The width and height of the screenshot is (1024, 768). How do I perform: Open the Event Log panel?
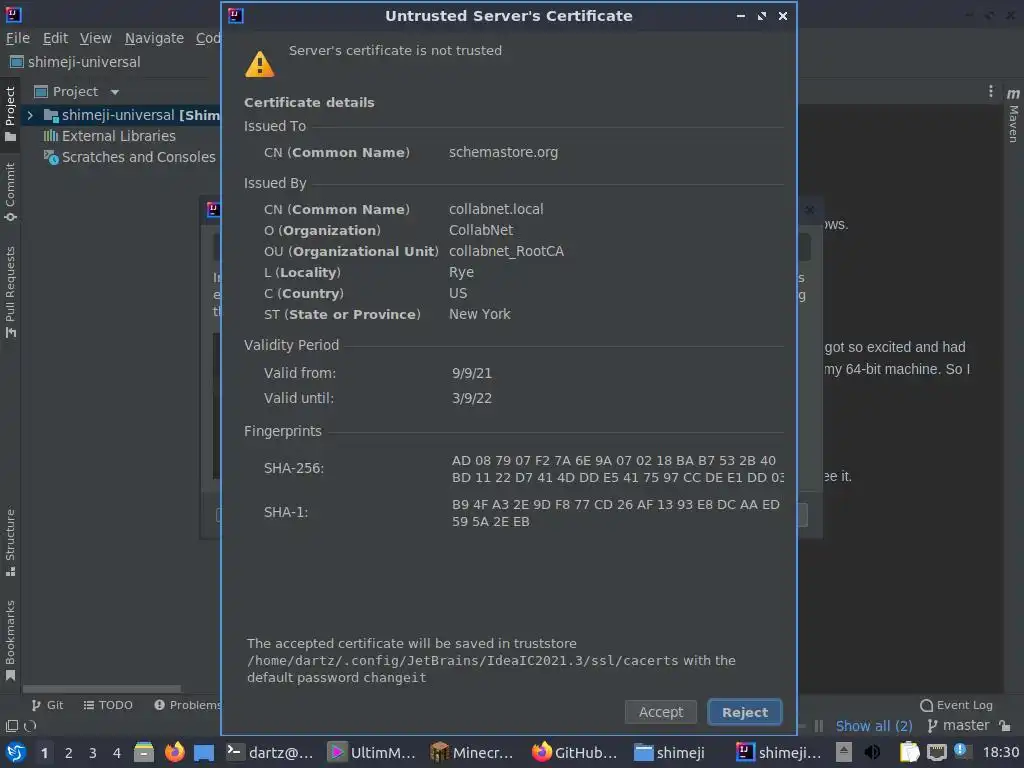point(956,705)
